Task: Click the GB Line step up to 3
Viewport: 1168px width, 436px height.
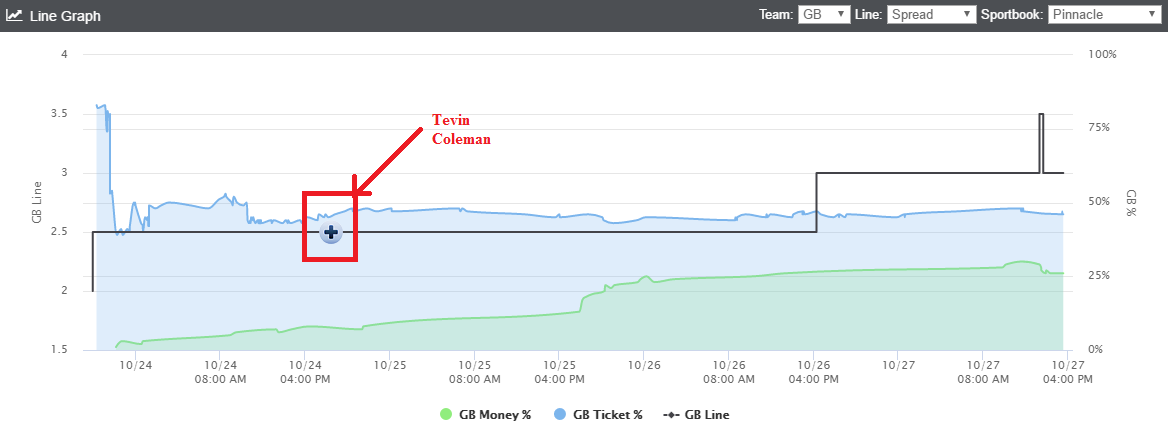Action: click(x=817, y=201)
